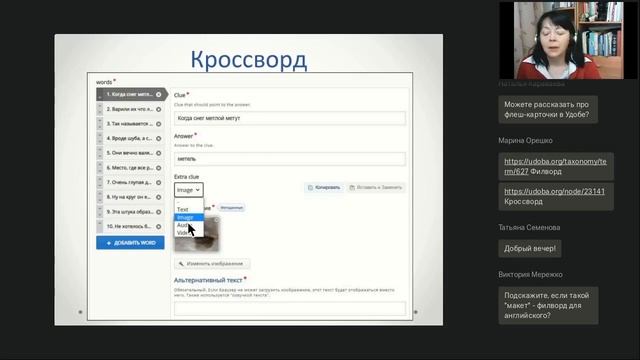Screen dimensions: 640x360
Task: Open word 3 'Так называется' entry
Action: [x=130, y=124]
